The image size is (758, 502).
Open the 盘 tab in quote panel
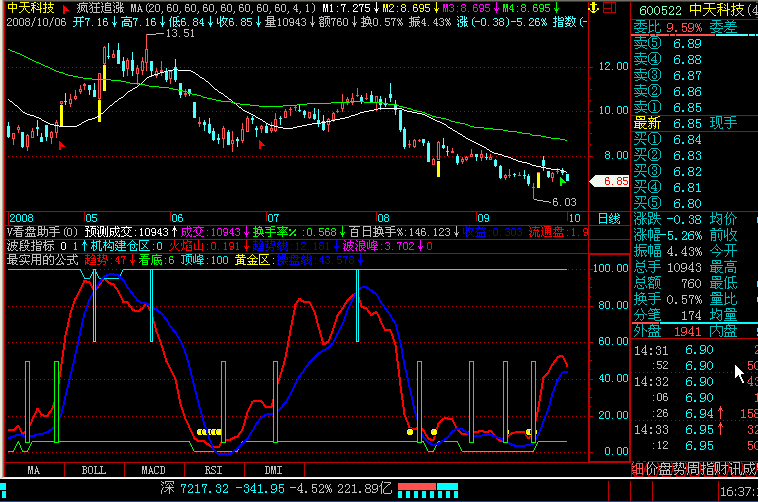click(x=664, y=469)
